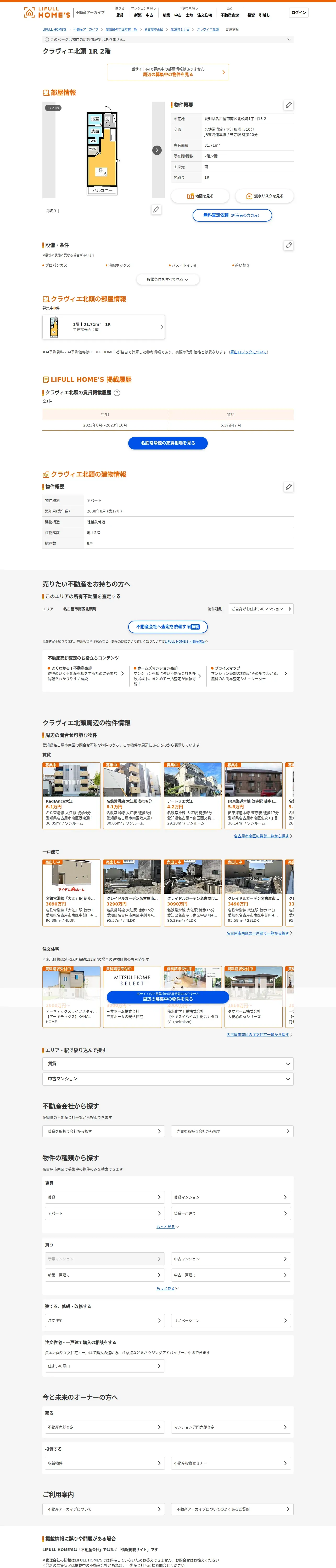Open 賃貸 menu in header
Image resolution: width=336 pixels, height=1568 pixels.
(120, 15)
